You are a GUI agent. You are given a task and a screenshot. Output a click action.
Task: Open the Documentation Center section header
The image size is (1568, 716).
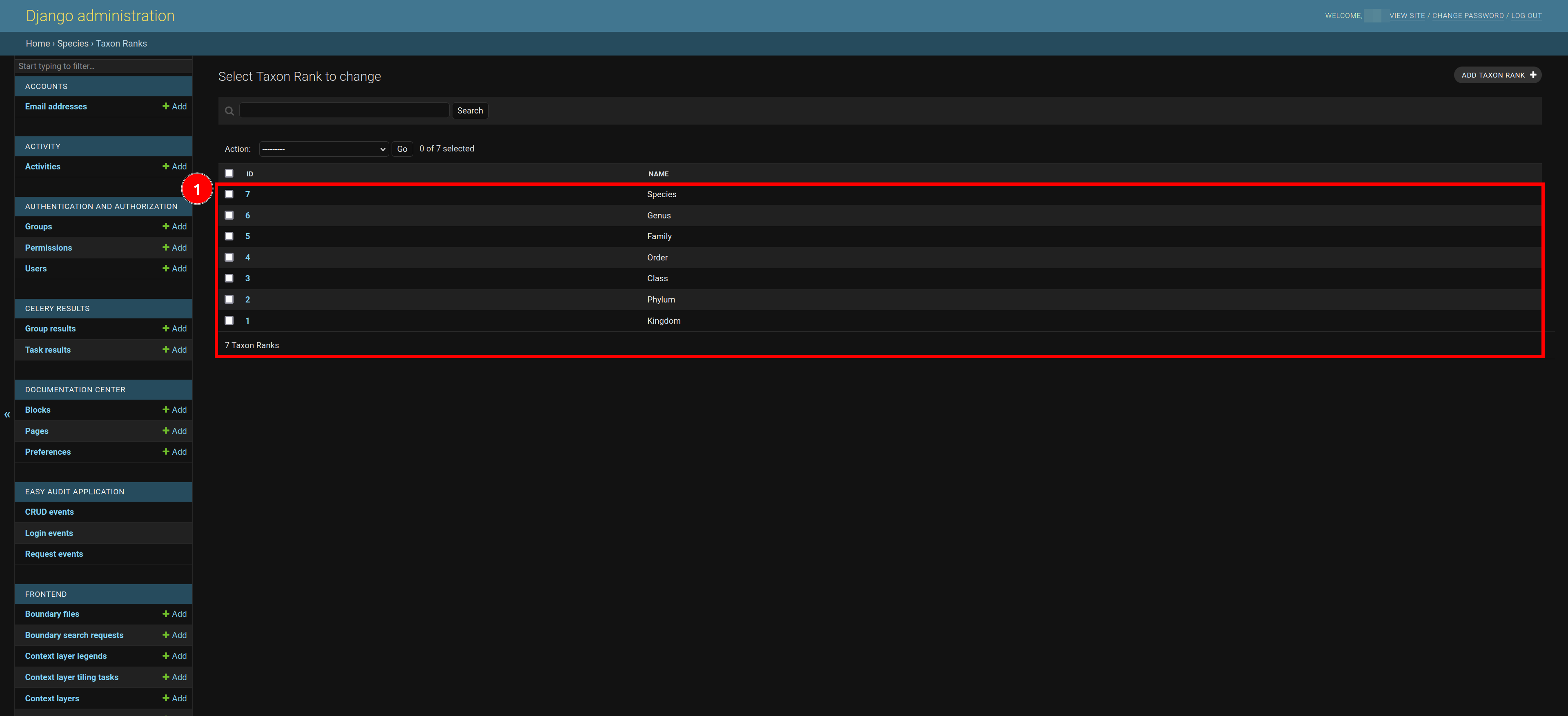coord(75,390)
